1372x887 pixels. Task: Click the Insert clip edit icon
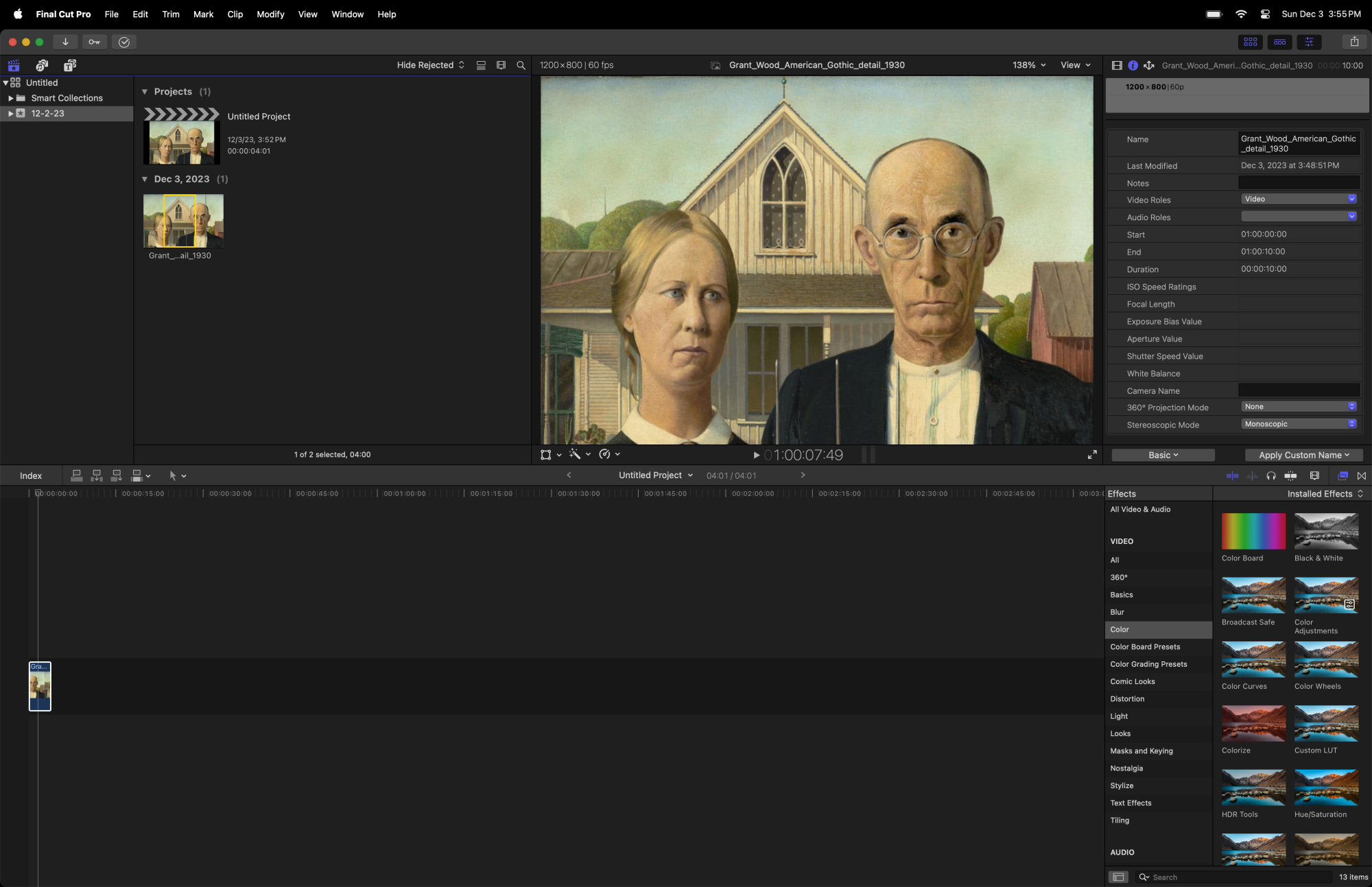pyautogui.click(x=97, y=475)
